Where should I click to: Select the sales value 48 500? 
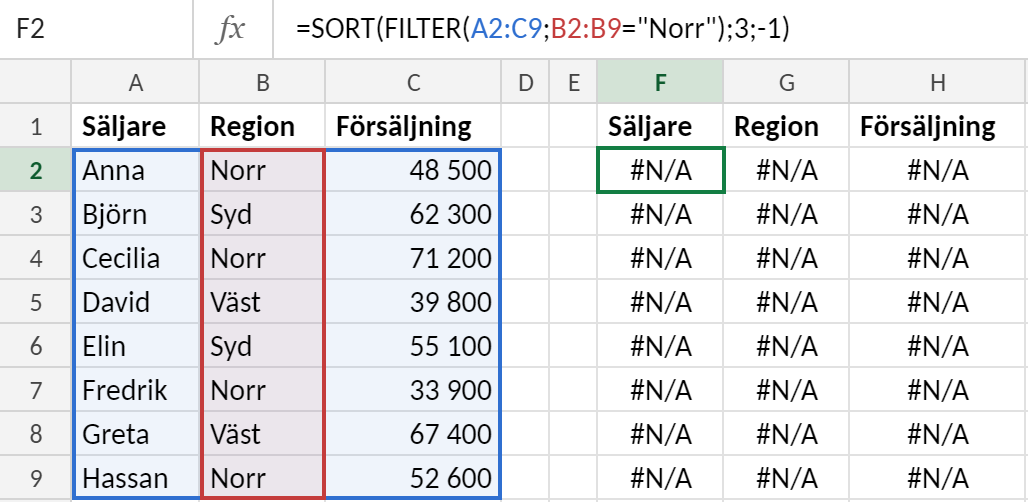[x=413, y=170]
